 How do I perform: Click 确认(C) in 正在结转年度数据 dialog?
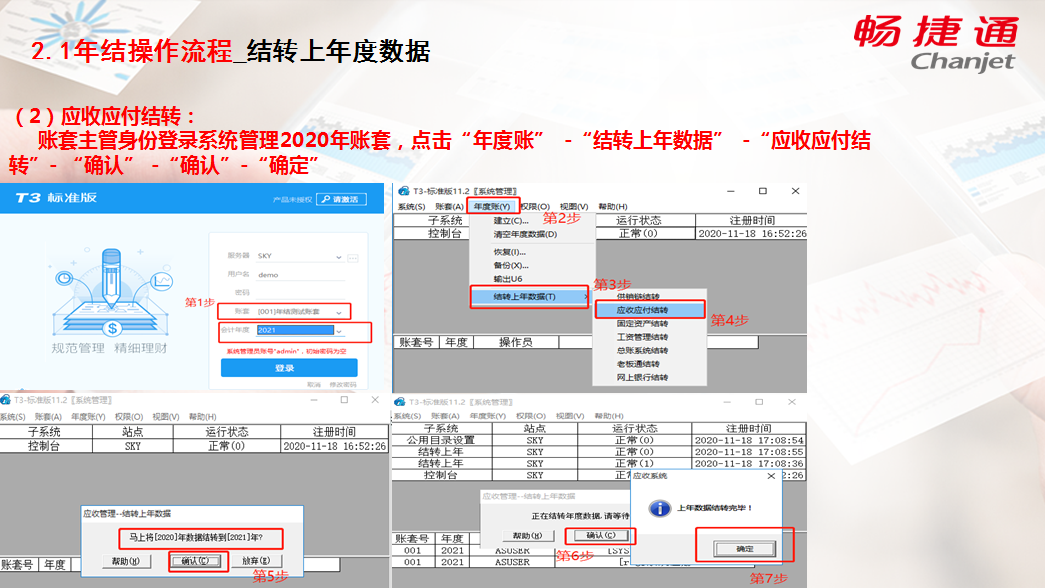click(x=600, y=535)
